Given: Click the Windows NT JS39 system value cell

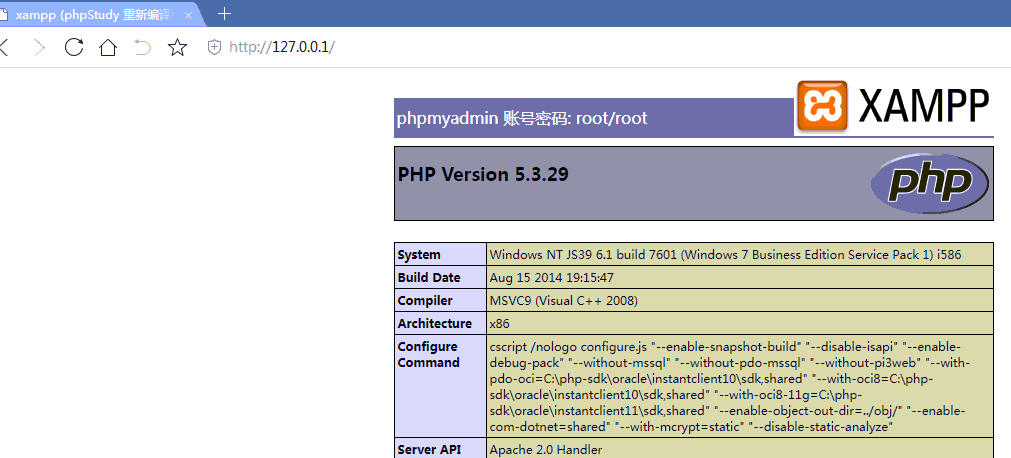Looking at the screenshot, I should [740, 255].
